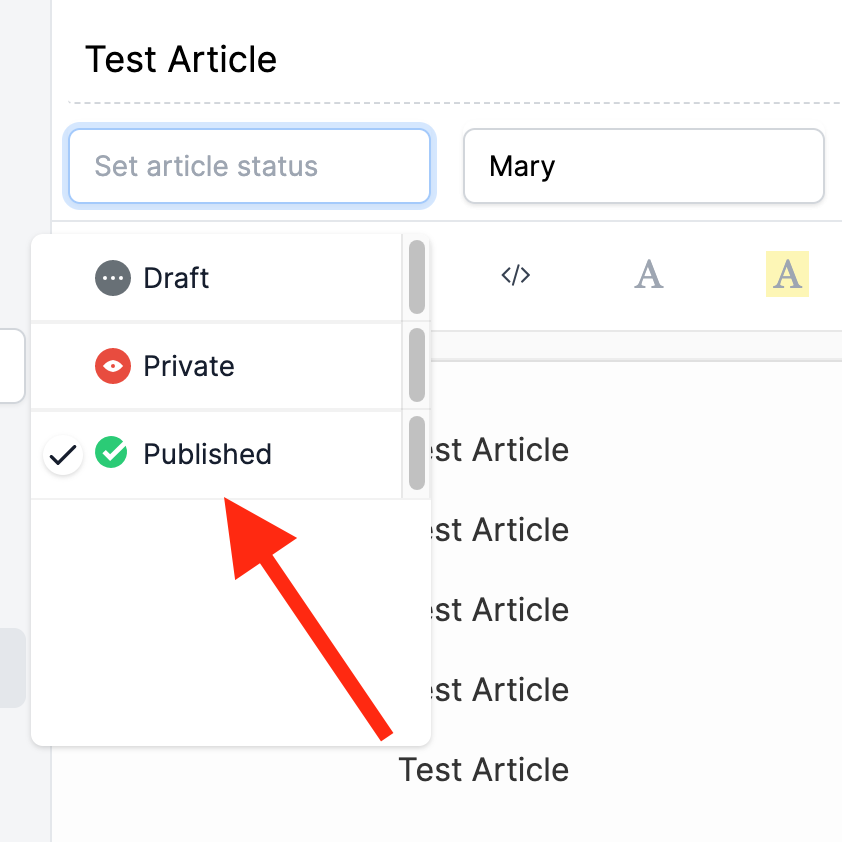Click the scrollbar beside Draft option
Image resolution: width=842 pixels, height=842 pixels.
tap(417, 277)
